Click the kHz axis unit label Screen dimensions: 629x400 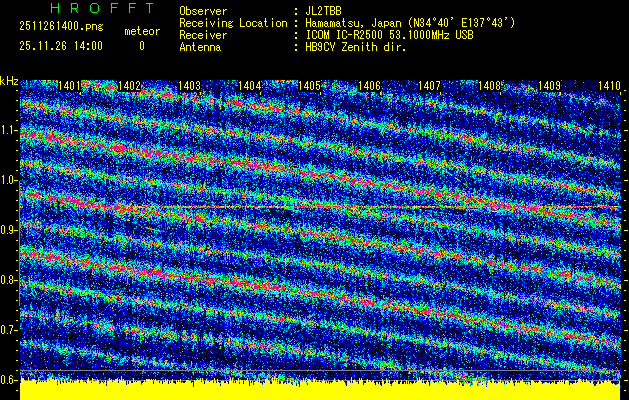coord(9,80)
